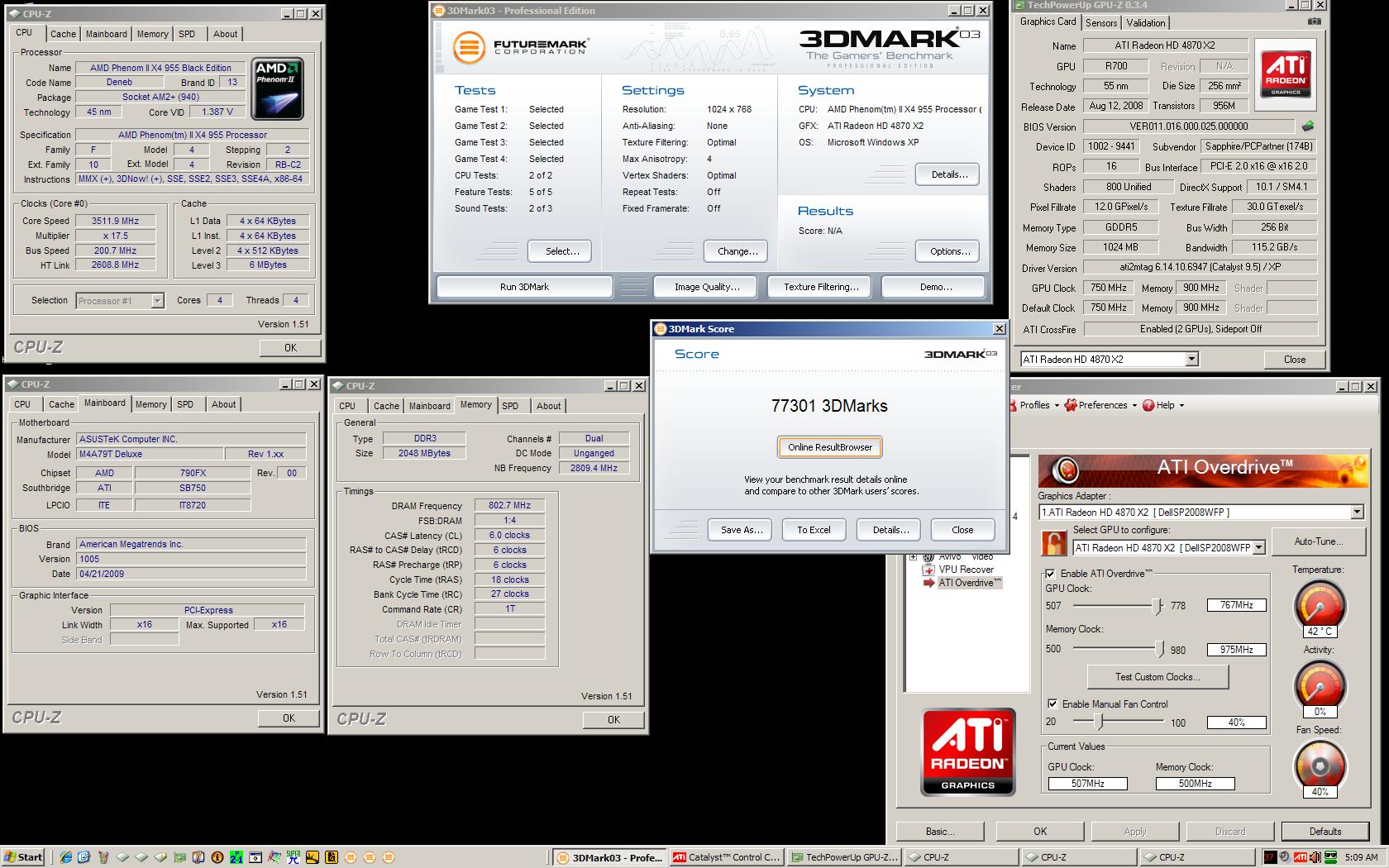Click the info icon in quick launch
1389x868 pixels.
point(217,857)
